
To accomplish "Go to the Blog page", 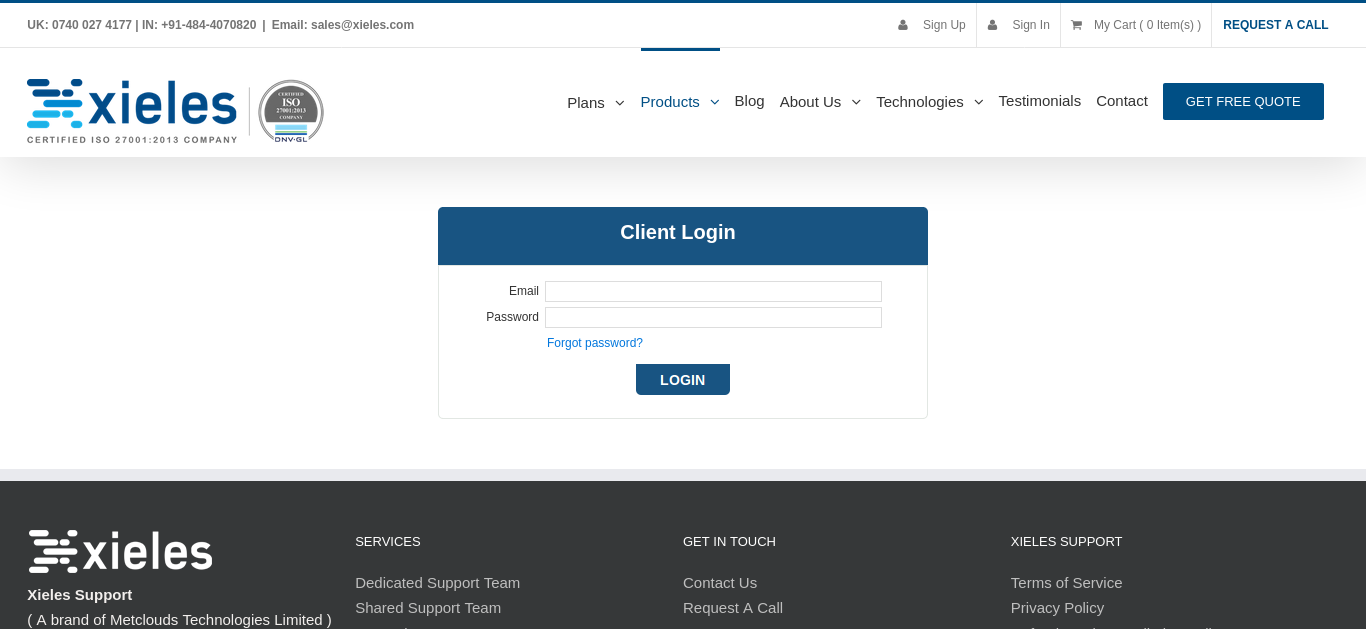I will [749, 101].
